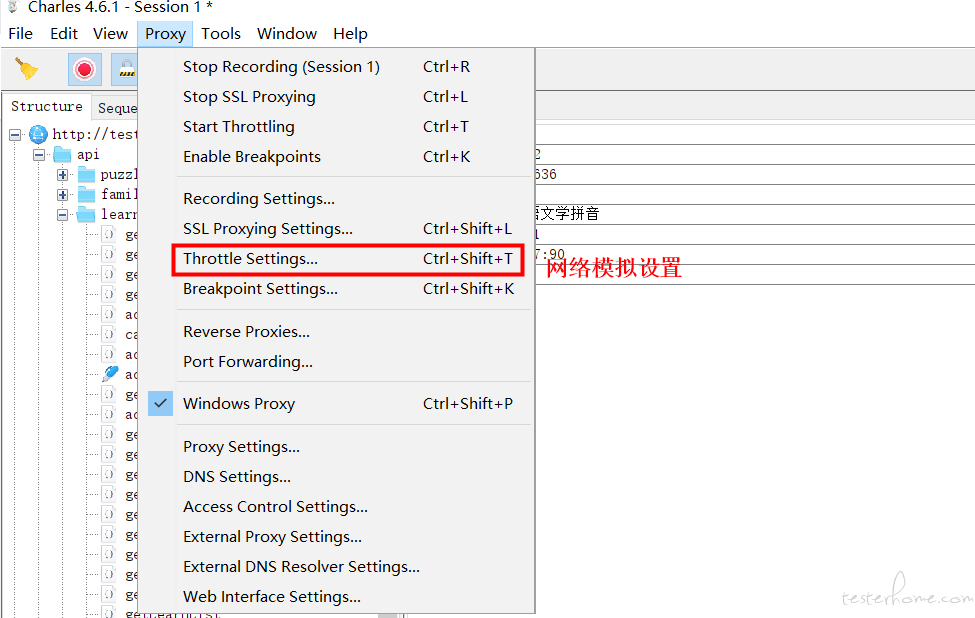Switch to the Sequence tab
Image resolution: width=975 pixels, height=618 pixels.
pos(116,108)
